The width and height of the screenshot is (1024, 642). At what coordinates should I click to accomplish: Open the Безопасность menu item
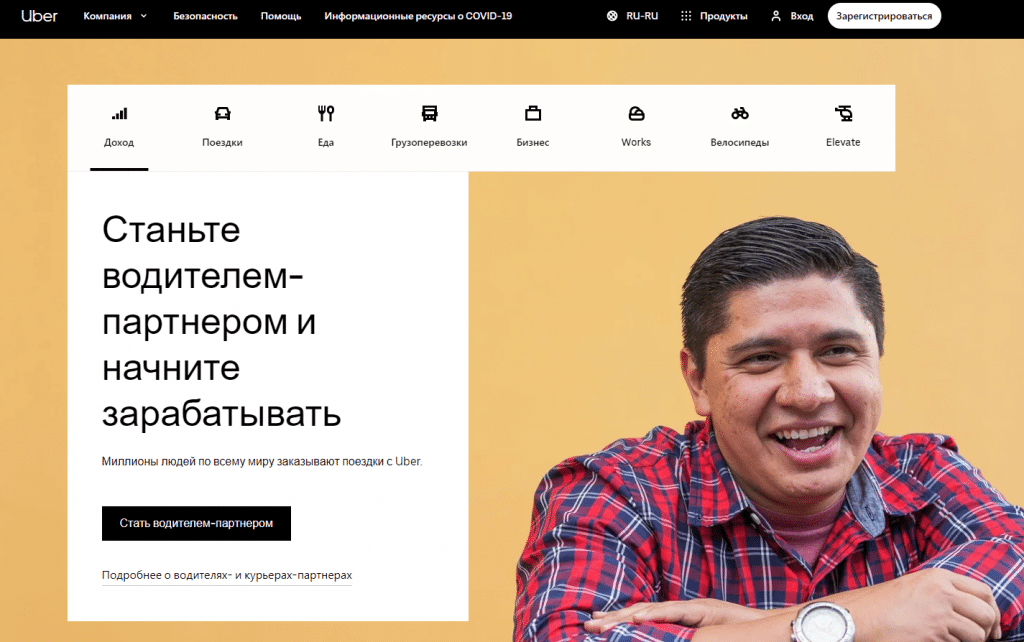click(205, 16)
